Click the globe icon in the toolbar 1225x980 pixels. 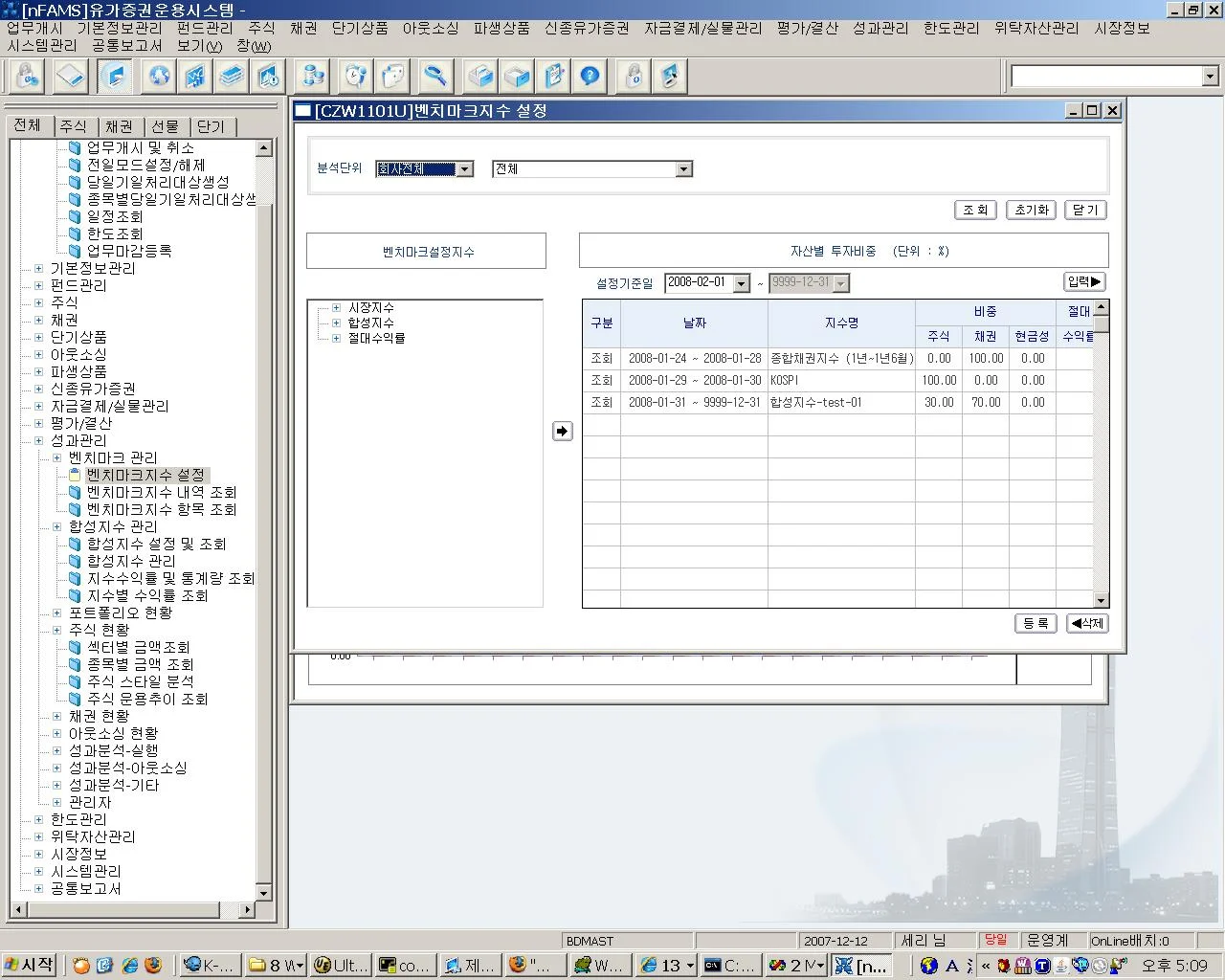pyautogui.click(x=158, y=77)
